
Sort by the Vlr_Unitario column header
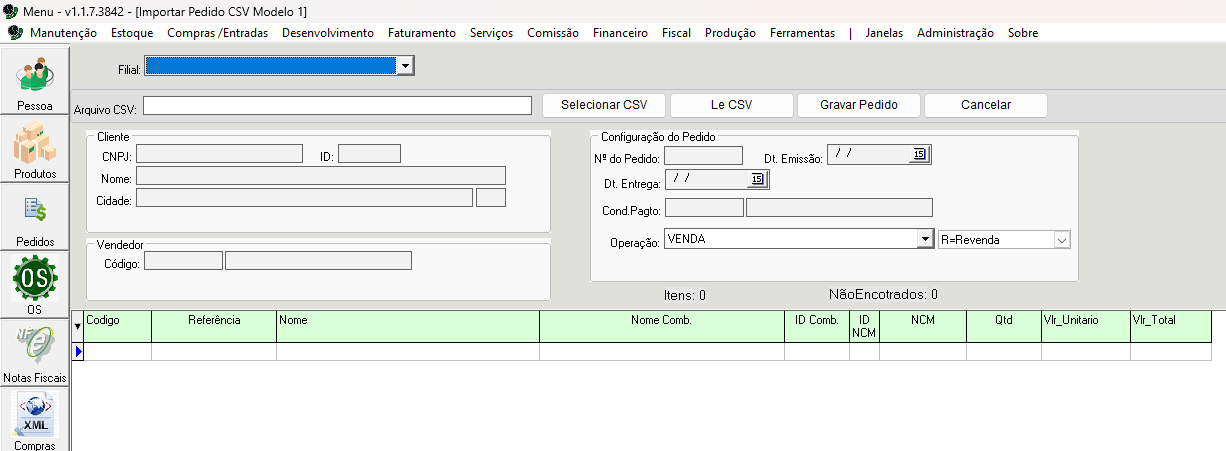point(1086,327)
